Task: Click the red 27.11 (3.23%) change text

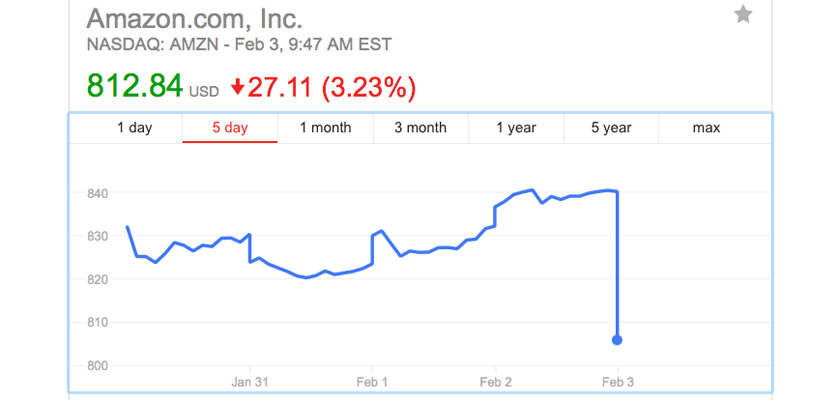Action: tap(331, 87)
